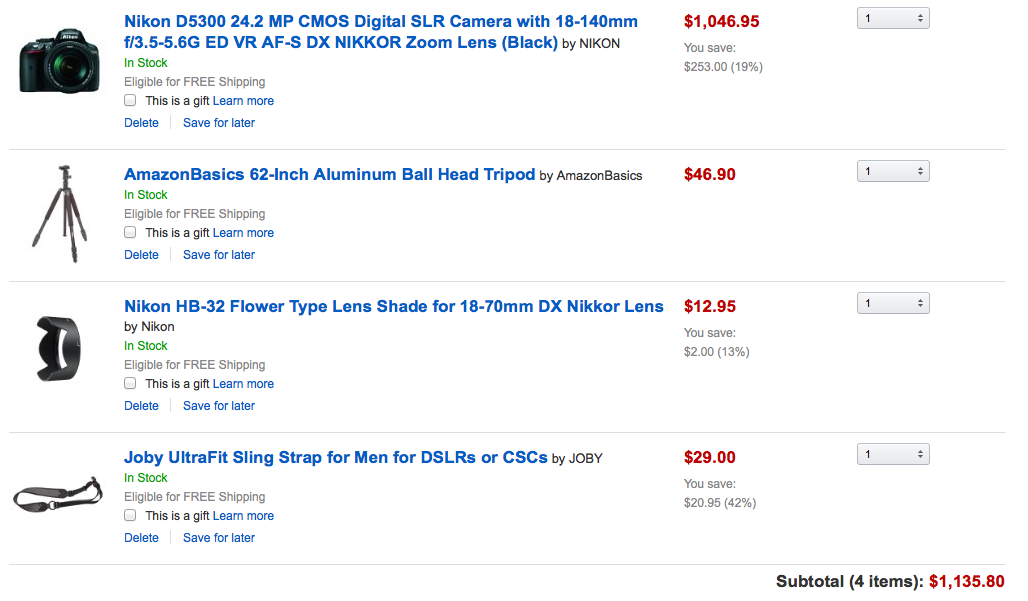
Task: Delete the Joby sling strap from cart
Action: (141, 538)
